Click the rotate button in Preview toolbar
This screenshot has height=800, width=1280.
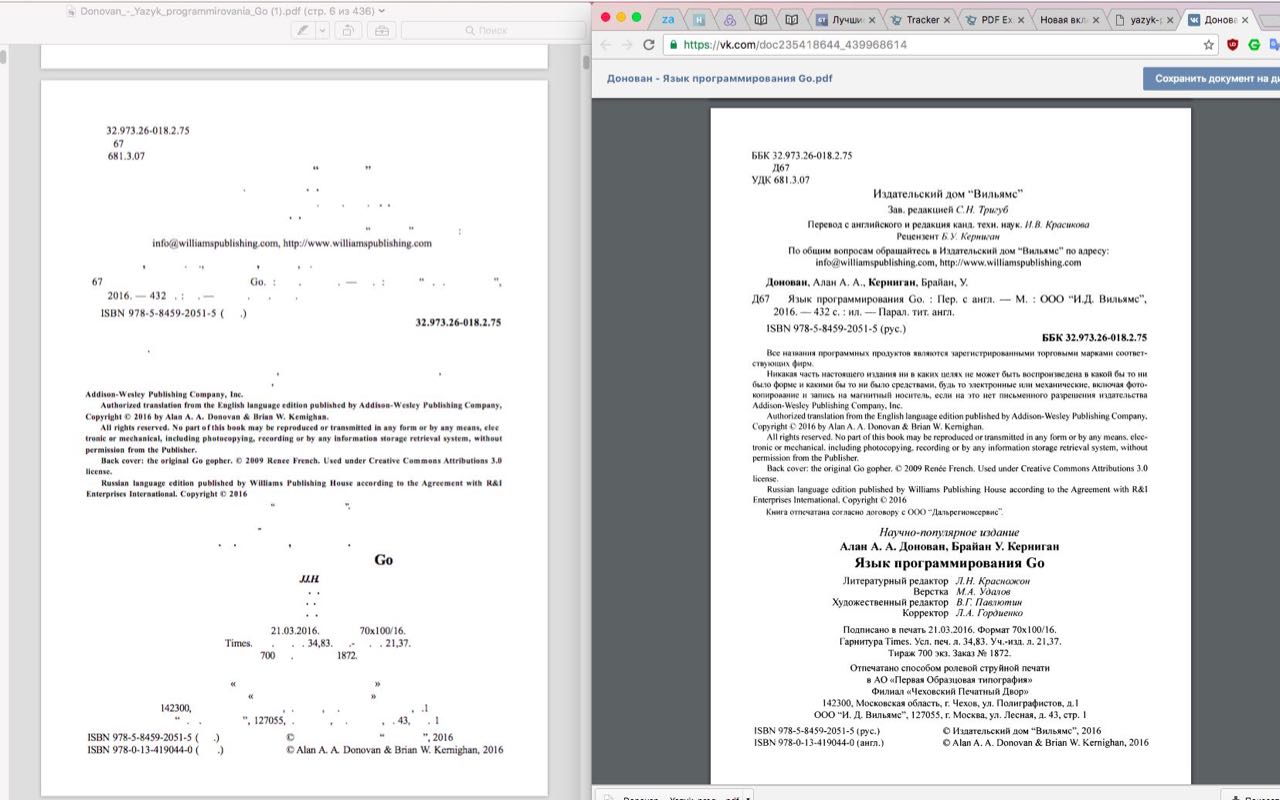(x=347, y=30)
